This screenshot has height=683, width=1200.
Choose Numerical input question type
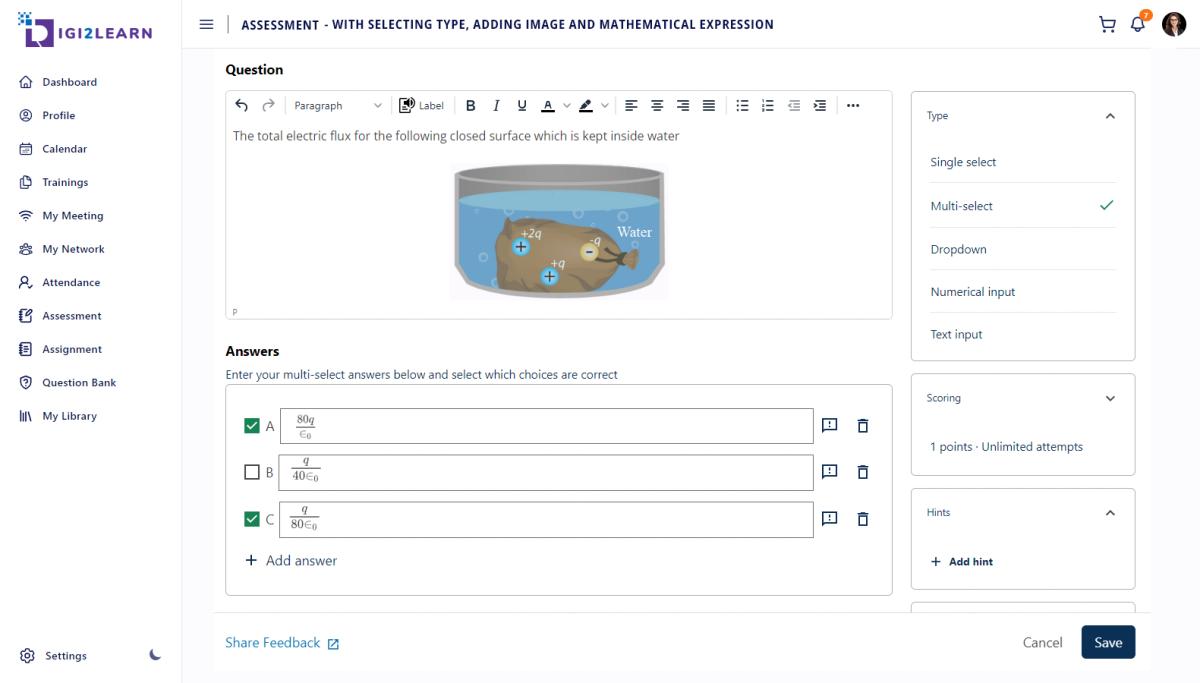[1022, 292]
